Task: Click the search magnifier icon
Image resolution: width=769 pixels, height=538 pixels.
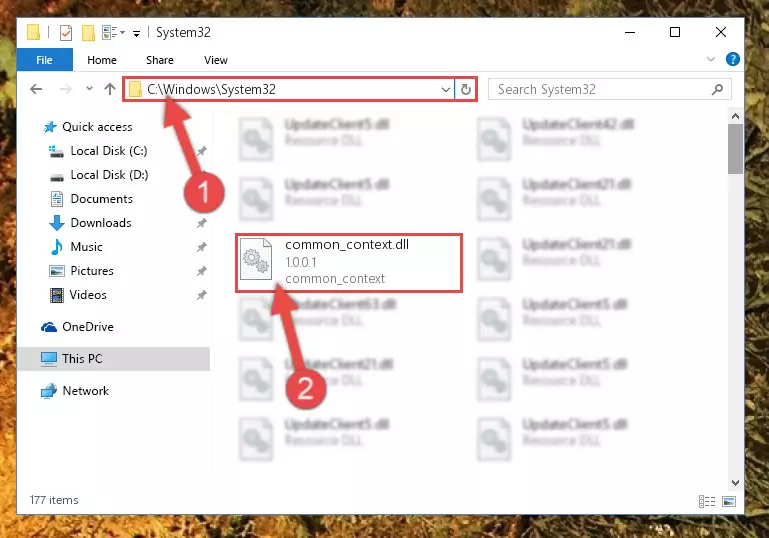Action: tap(718, 89)
